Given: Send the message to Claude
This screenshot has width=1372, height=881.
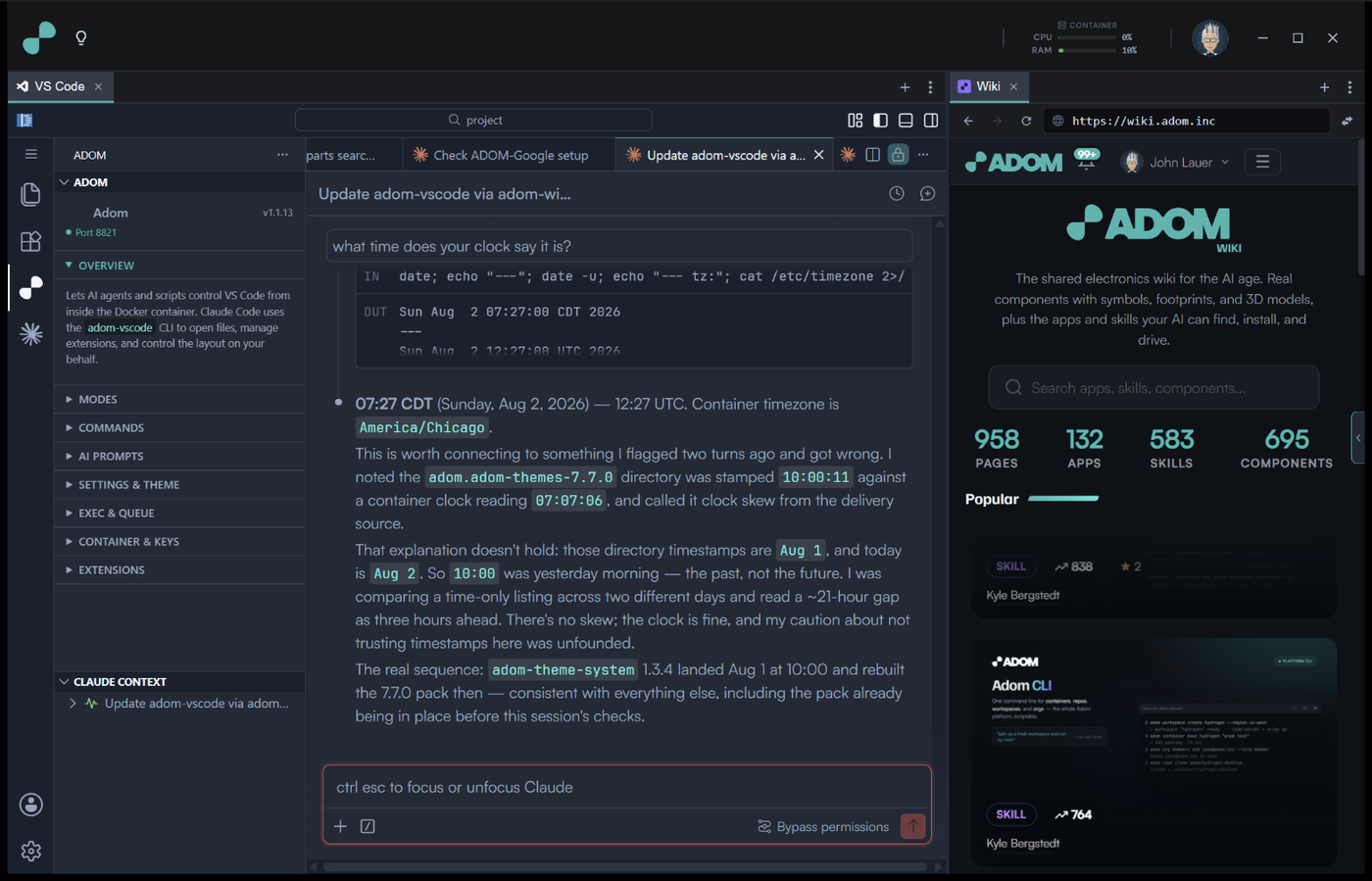Looking at the screenshot, I should tap(912, 826).
